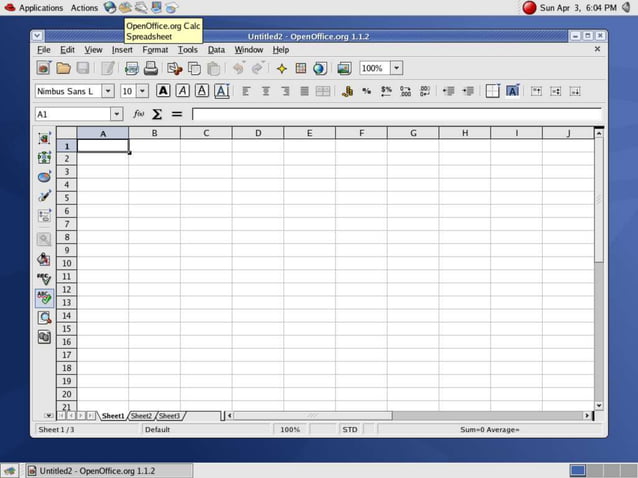Click the greyed Save Document diskette icon

(83, 68)
